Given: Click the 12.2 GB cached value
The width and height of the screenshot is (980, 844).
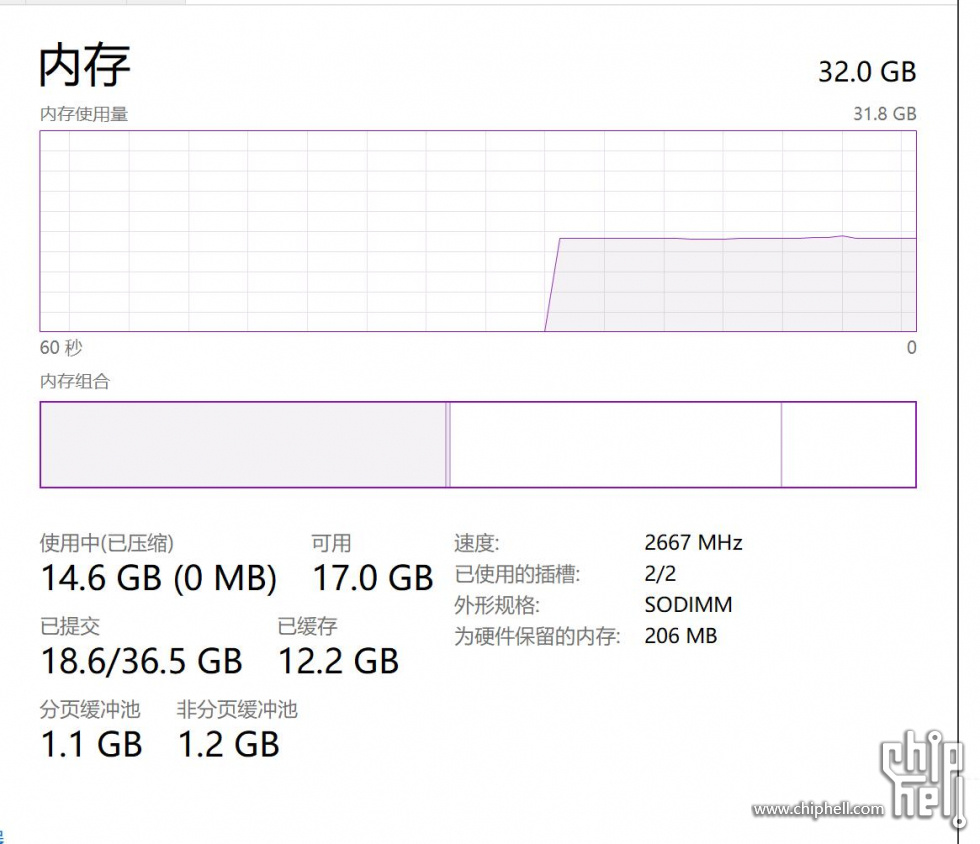Looking at the screenshot, I should pos(338,661).
